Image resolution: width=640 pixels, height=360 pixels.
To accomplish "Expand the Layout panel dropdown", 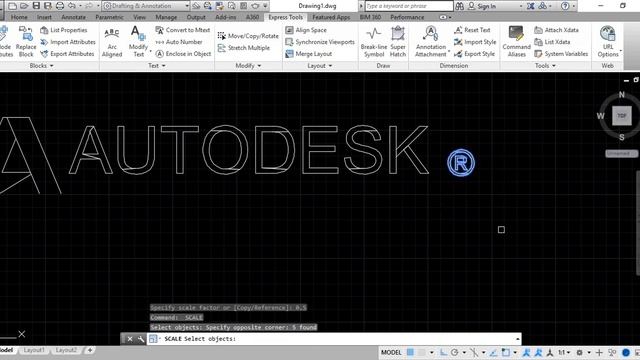I will [320, 65].
